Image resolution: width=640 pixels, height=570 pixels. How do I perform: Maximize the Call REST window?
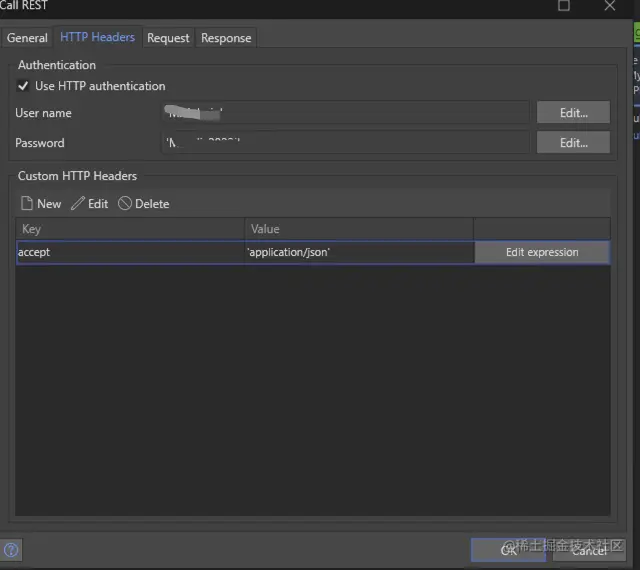(564, 6)
